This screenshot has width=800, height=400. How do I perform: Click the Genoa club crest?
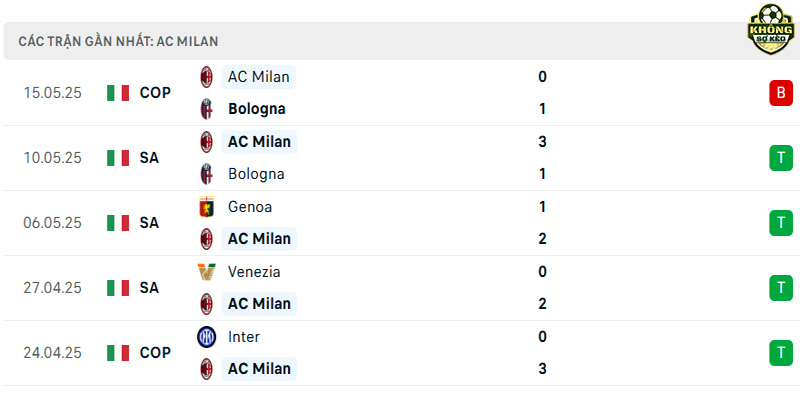[x=207, y=207]
